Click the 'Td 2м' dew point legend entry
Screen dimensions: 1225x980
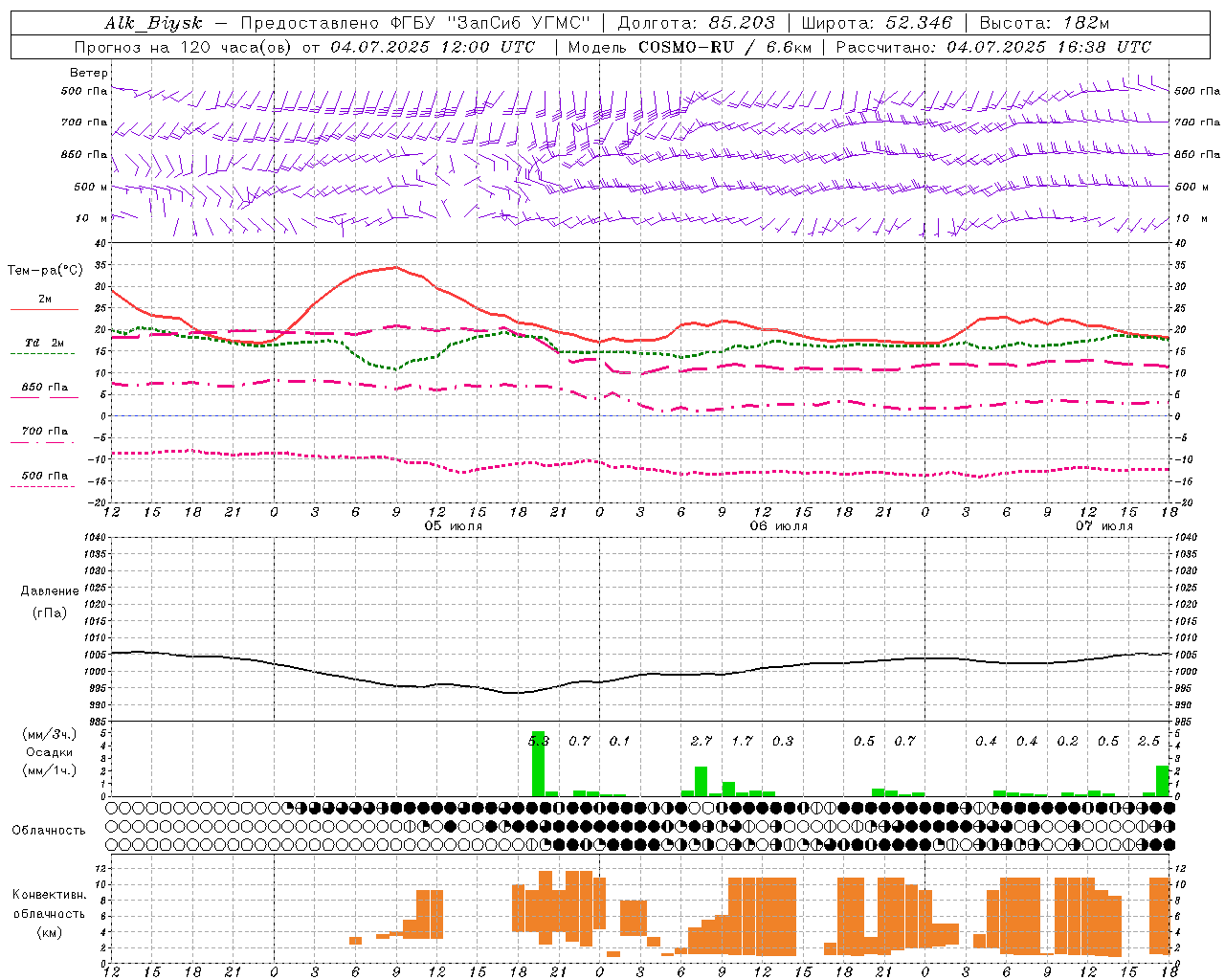44,343
